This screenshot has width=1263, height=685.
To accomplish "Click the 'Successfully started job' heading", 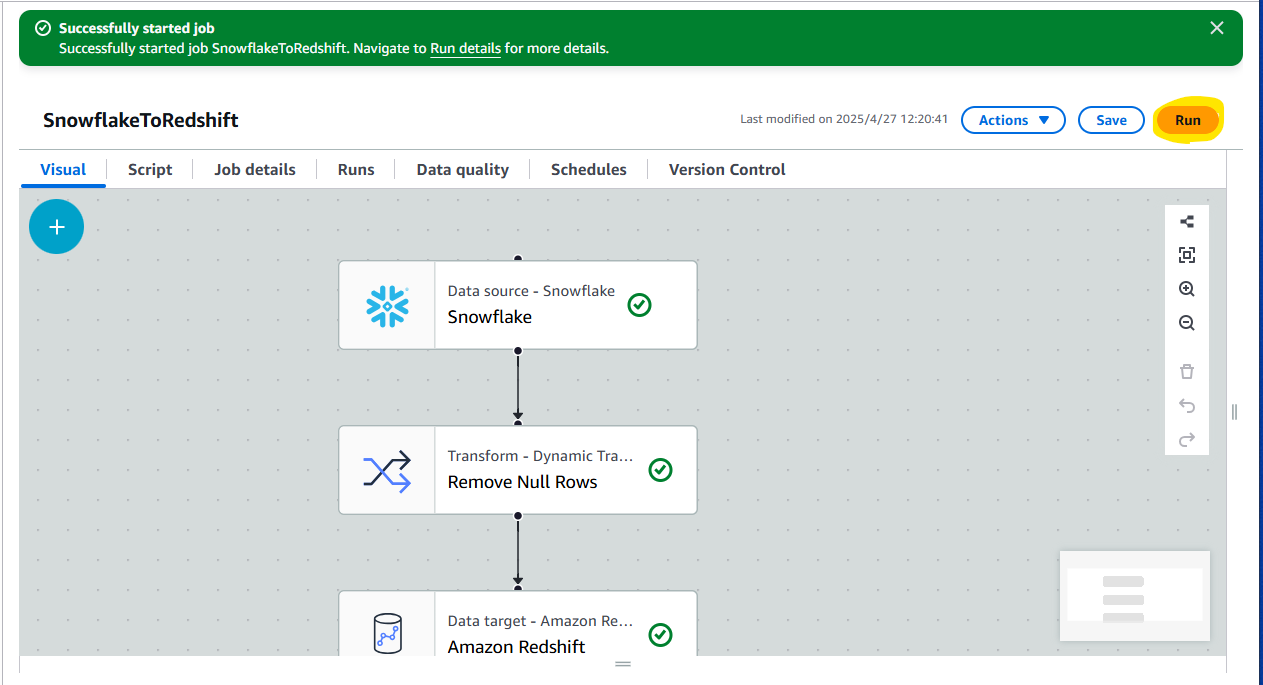I will pyautogui.click(x=136, y=28).
